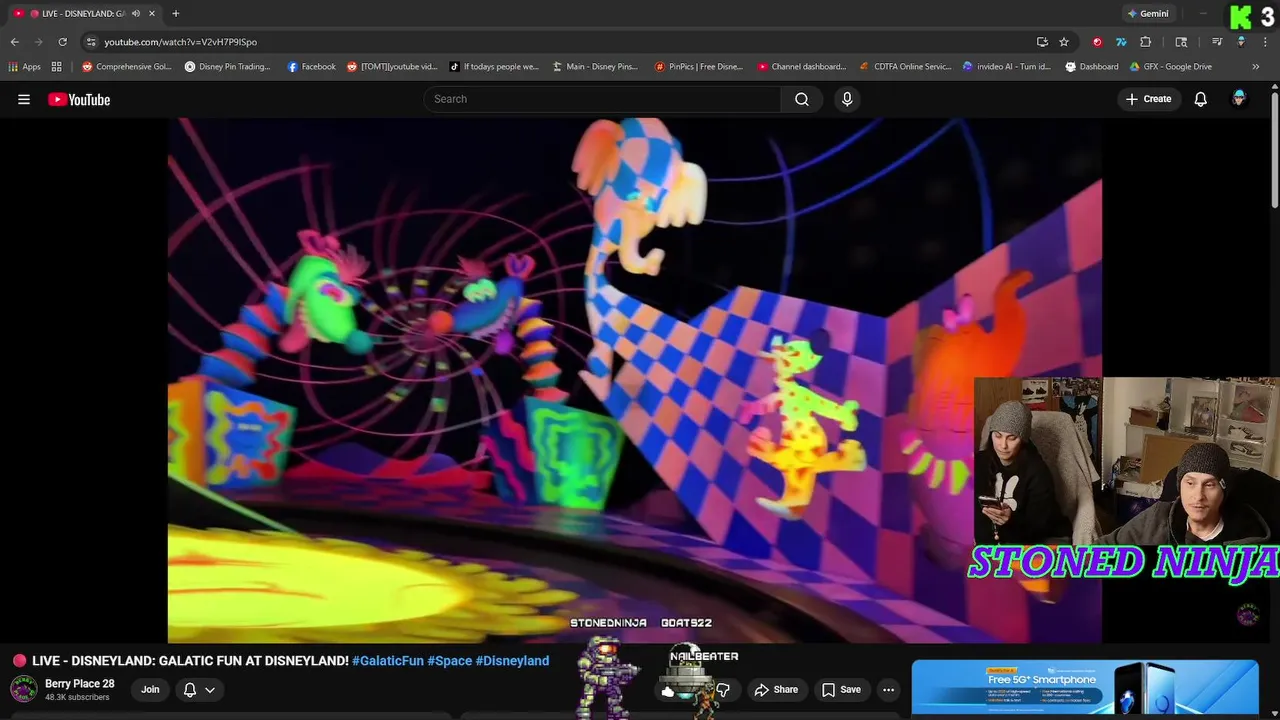Expand the subscription notification bell dropdown
This screenshot has width=1280, height=720.
pos(199,689)
